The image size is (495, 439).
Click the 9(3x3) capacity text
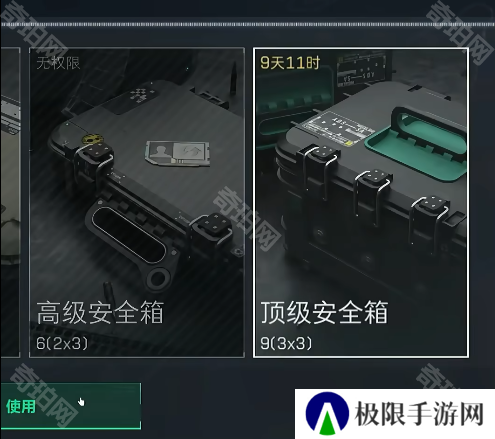(x=286, y=343)
